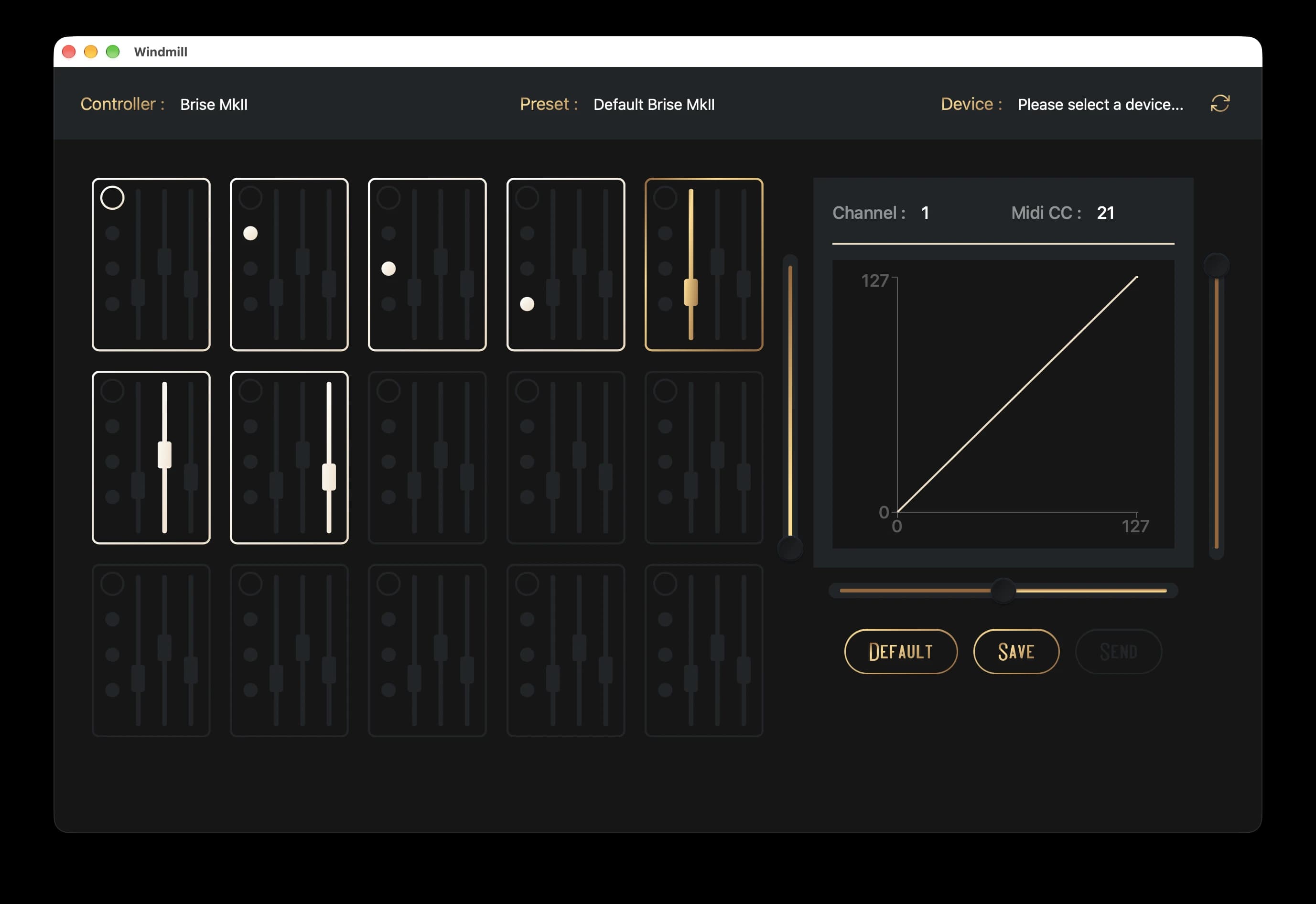
Task: Click the disabled Send button
Action: [1119, 651]
